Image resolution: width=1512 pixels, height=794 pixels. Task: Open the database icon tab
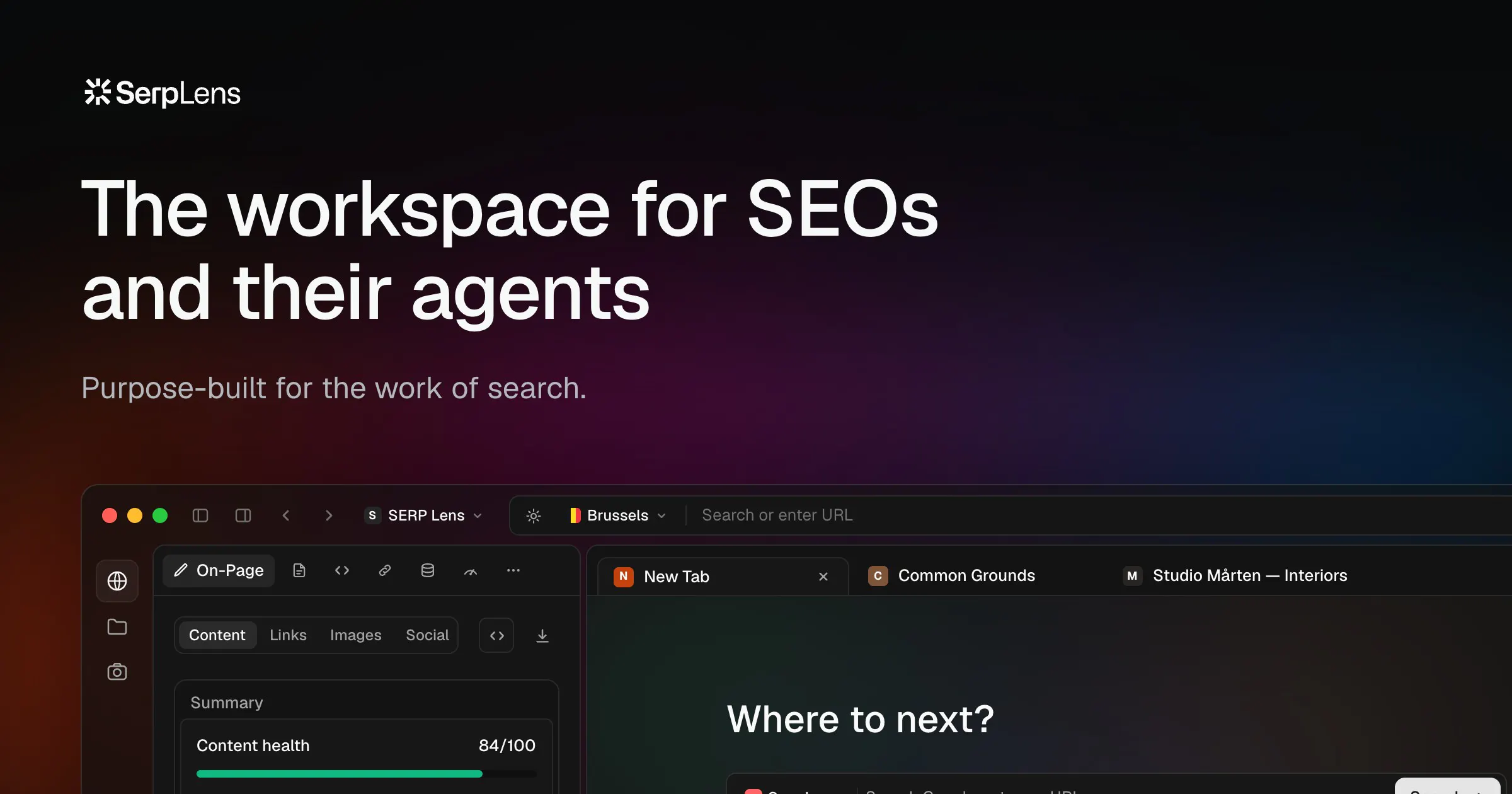coord(428,570)
